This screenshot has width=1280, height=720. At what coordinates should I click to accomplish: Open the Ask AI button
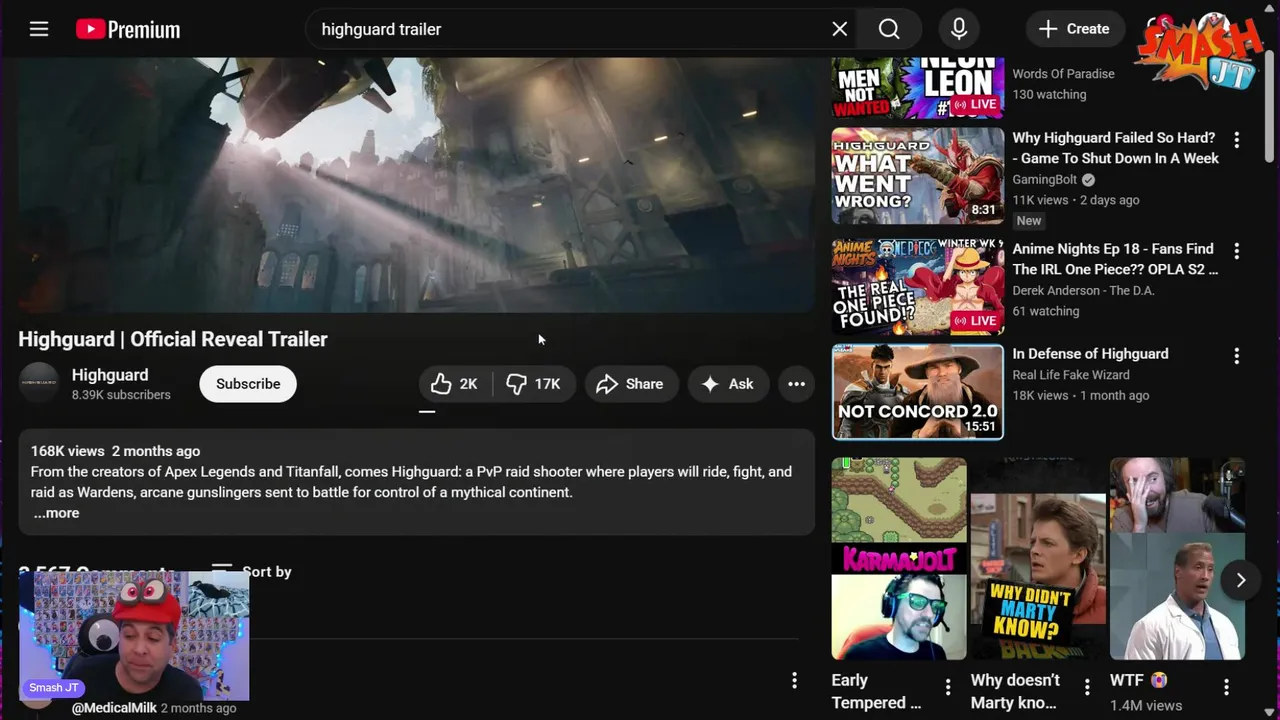(728, 384)
